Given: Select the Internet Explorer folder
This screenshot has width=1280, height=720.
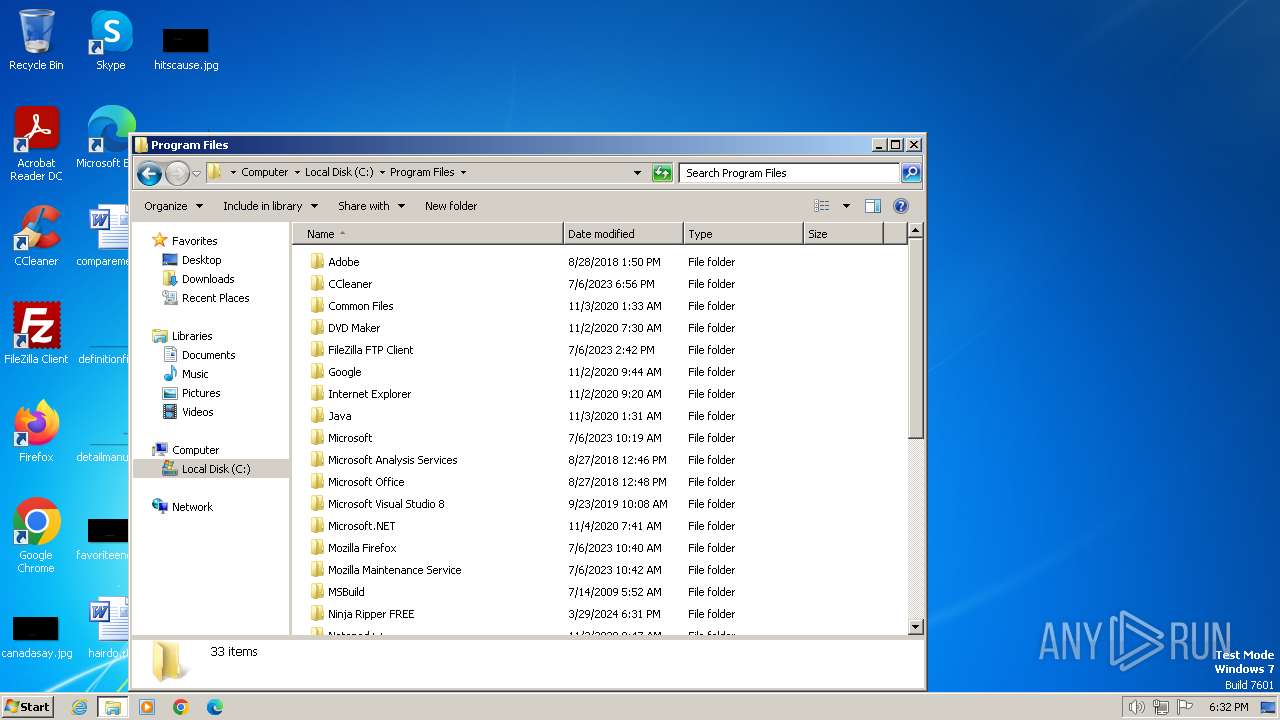Looking at the screenshot, I should pyautogui.click(x=369, y=394).
